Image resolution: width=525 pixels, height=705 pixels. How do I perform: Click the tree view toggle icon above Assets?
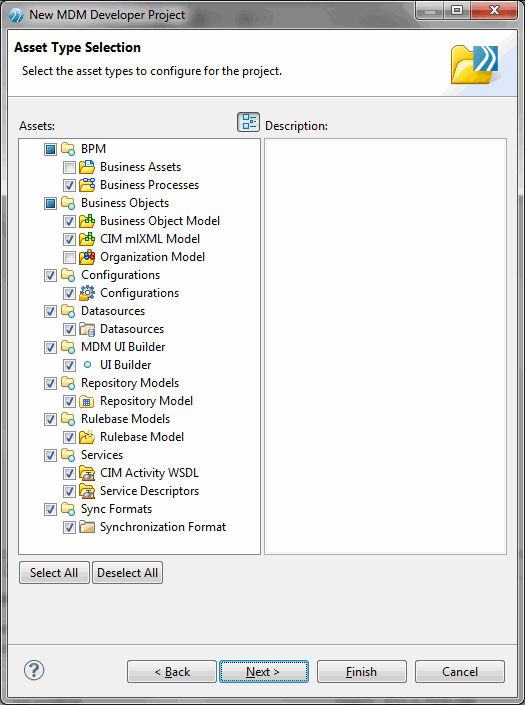[248, 122]
